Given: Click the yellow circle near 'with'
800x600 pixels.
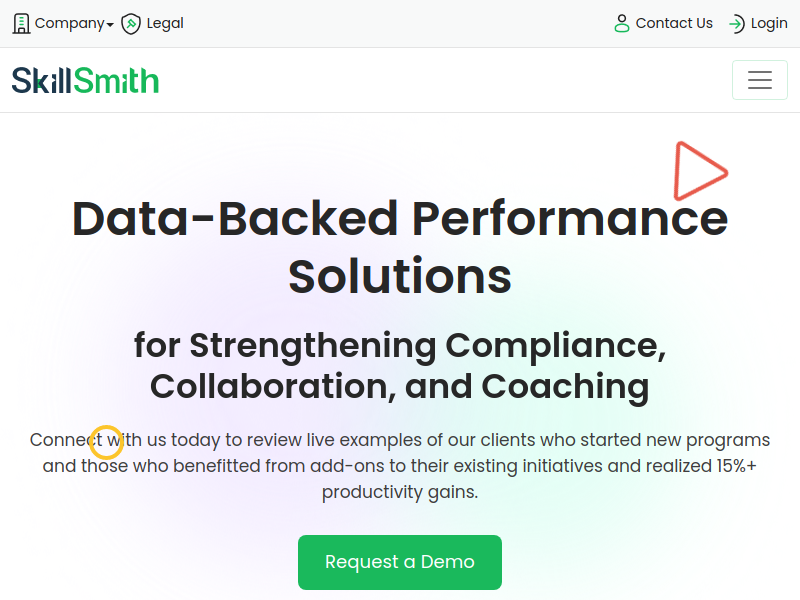Looking at the screenshot, I should pos(107,442).
